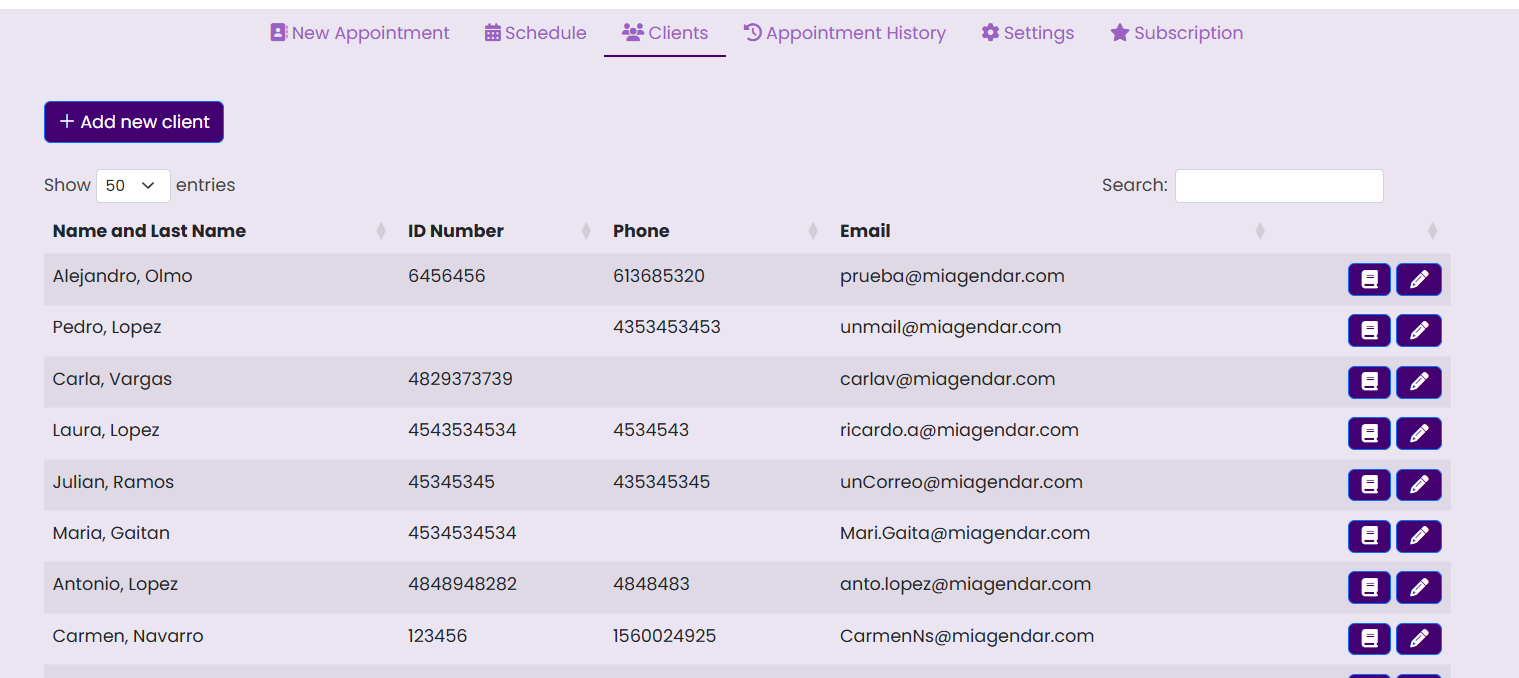Viewport: 1519px width, 678px height.
Task: Open the Show entries count dropdown
Action: pos(133,186)
